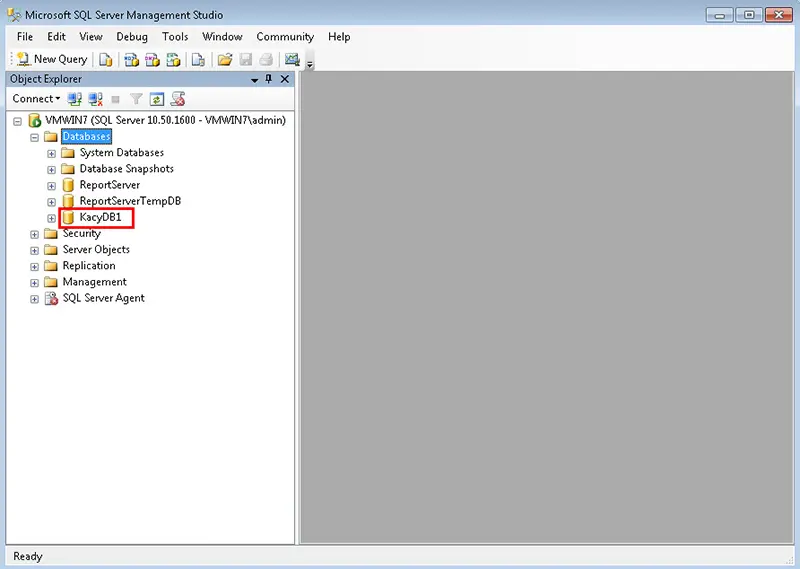Open the Debug menu
This screenshot has height=569, width=800.
pos(132,37)
